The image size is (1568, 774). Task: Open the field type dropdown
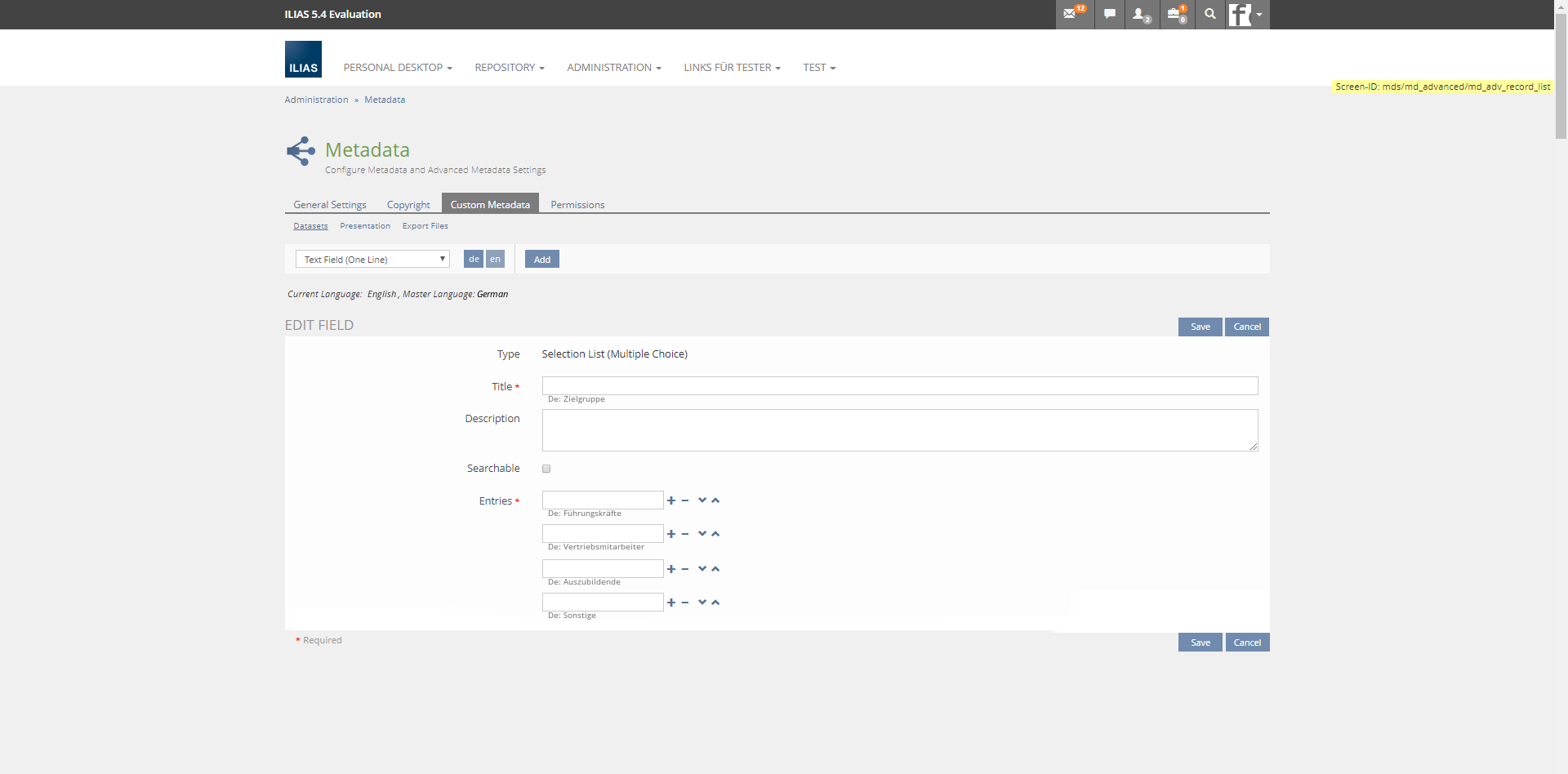point(372,259)
